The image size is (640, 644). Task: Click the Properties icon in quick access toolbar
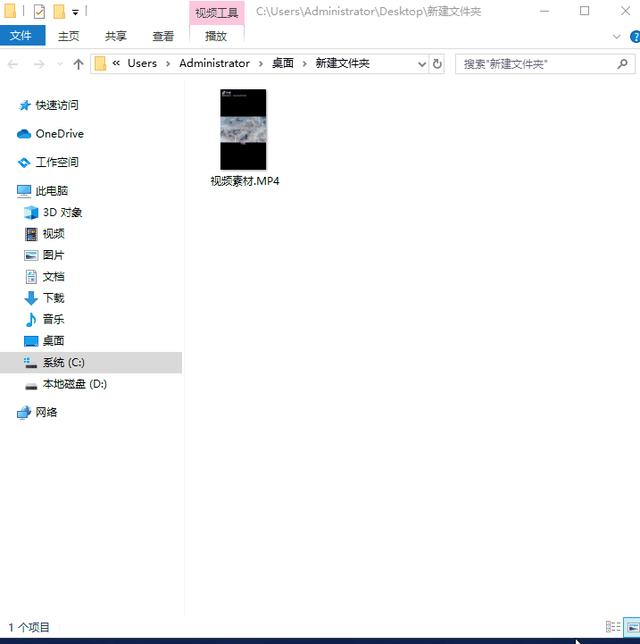[x=39, y=12]
